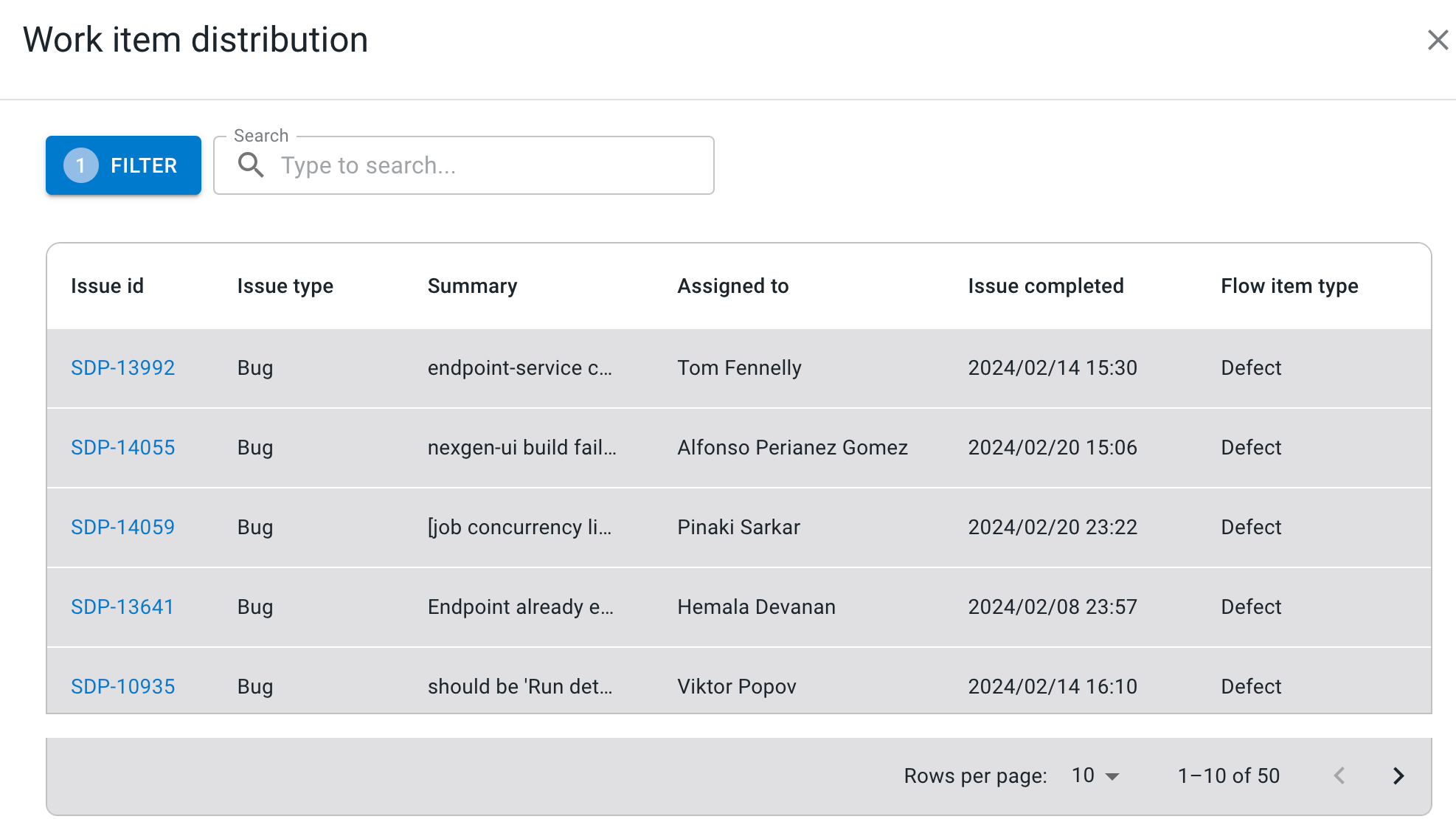
Task: Click into the search input field
Action: pyautogui.click(x=487, y=165)
